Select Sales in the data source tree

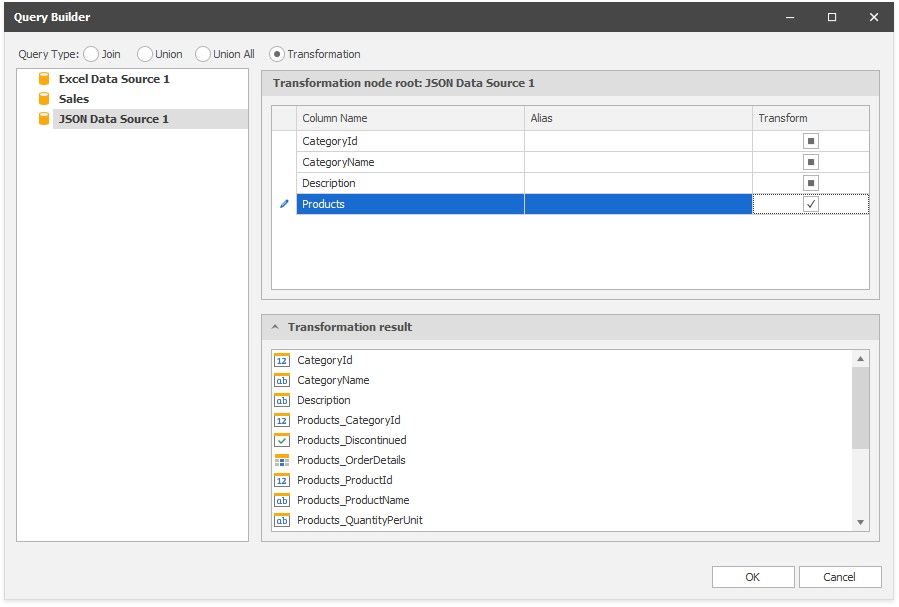click(74, 99)
